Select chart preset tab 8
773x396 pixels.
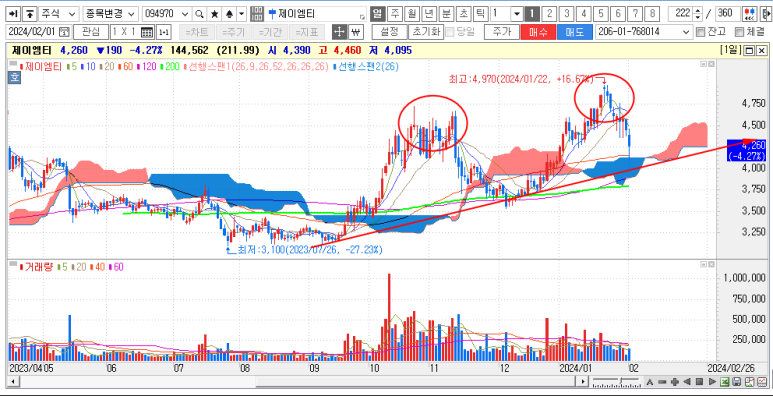coord(652,13)
